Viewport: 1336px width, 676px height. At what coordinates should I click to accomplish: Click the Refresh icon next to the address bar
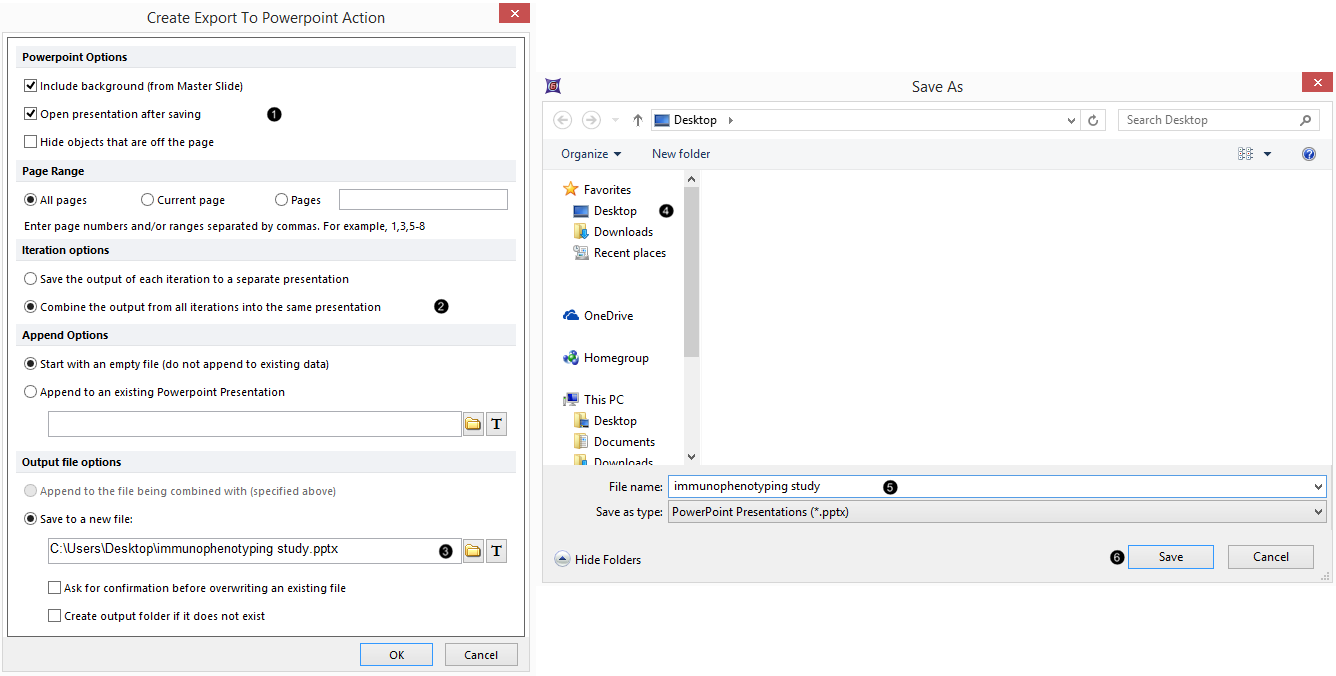tap(1094, 120)
